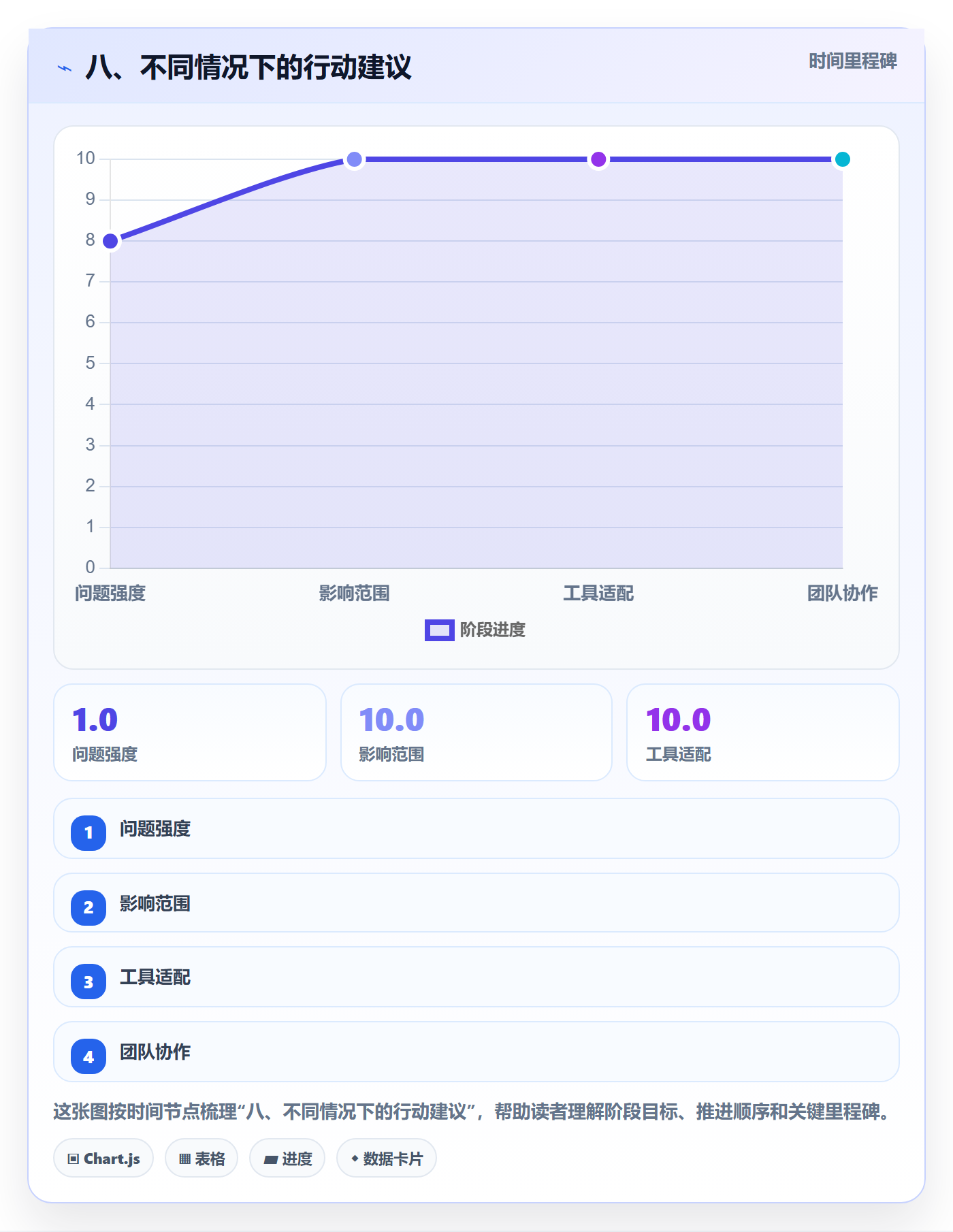Click the 10.0 value in the 工具适配 card

(679, 719)
